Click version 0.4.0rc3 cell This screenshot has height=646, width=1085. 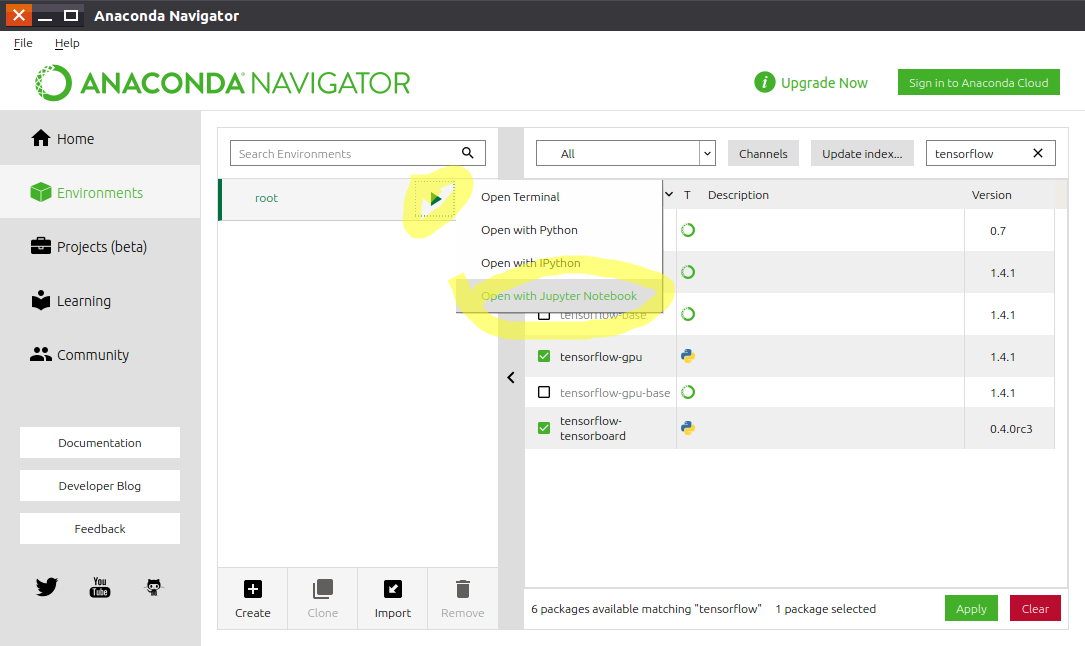click(1010, 429)
